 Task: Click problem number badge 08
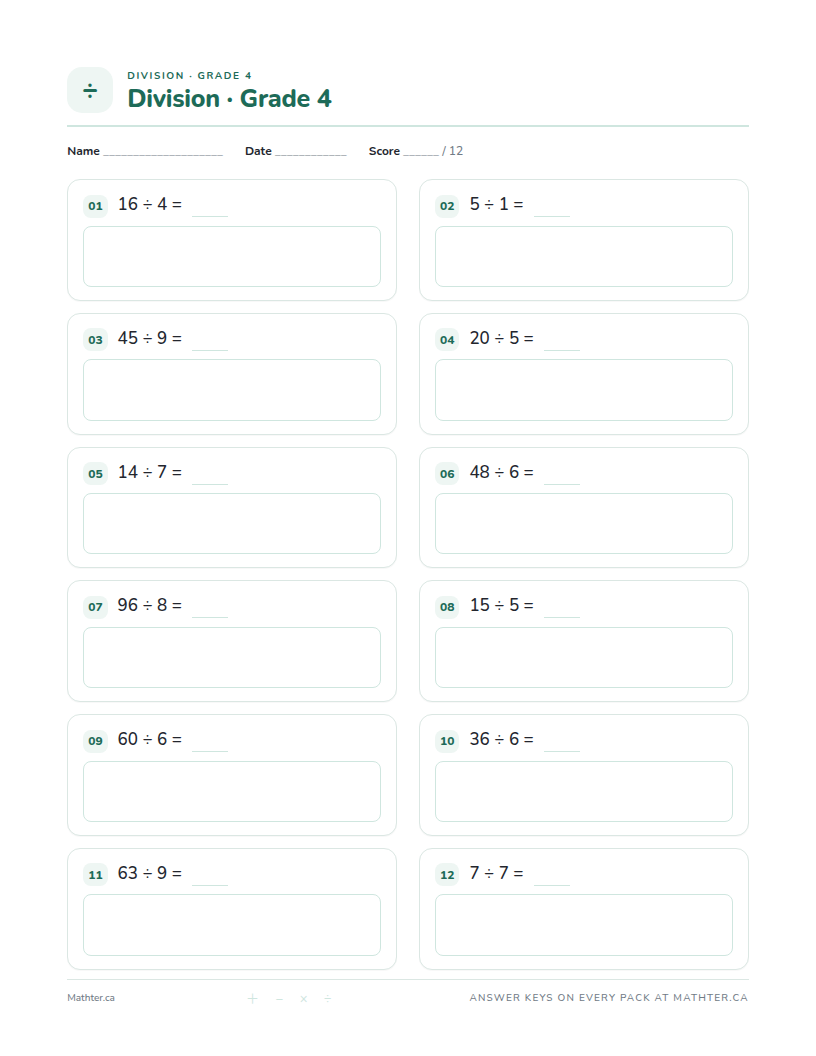[x=447, y=607]
